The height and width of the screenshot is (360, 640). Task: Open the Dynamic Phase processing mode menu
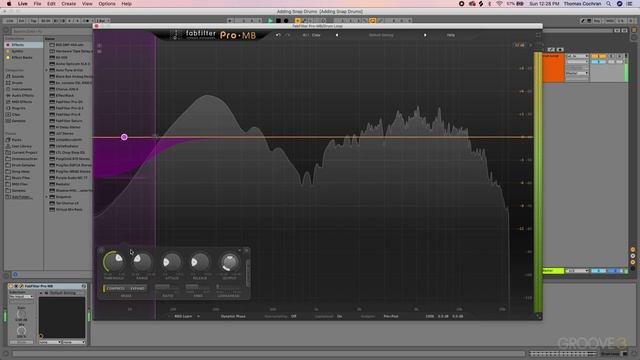click(233, 316)
